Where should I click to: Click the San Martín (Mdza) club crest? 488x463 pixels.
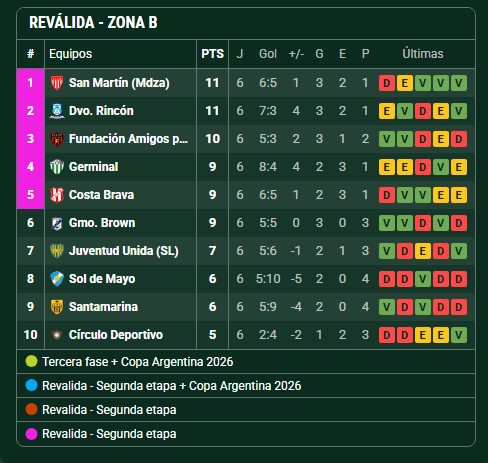point(57,83)
